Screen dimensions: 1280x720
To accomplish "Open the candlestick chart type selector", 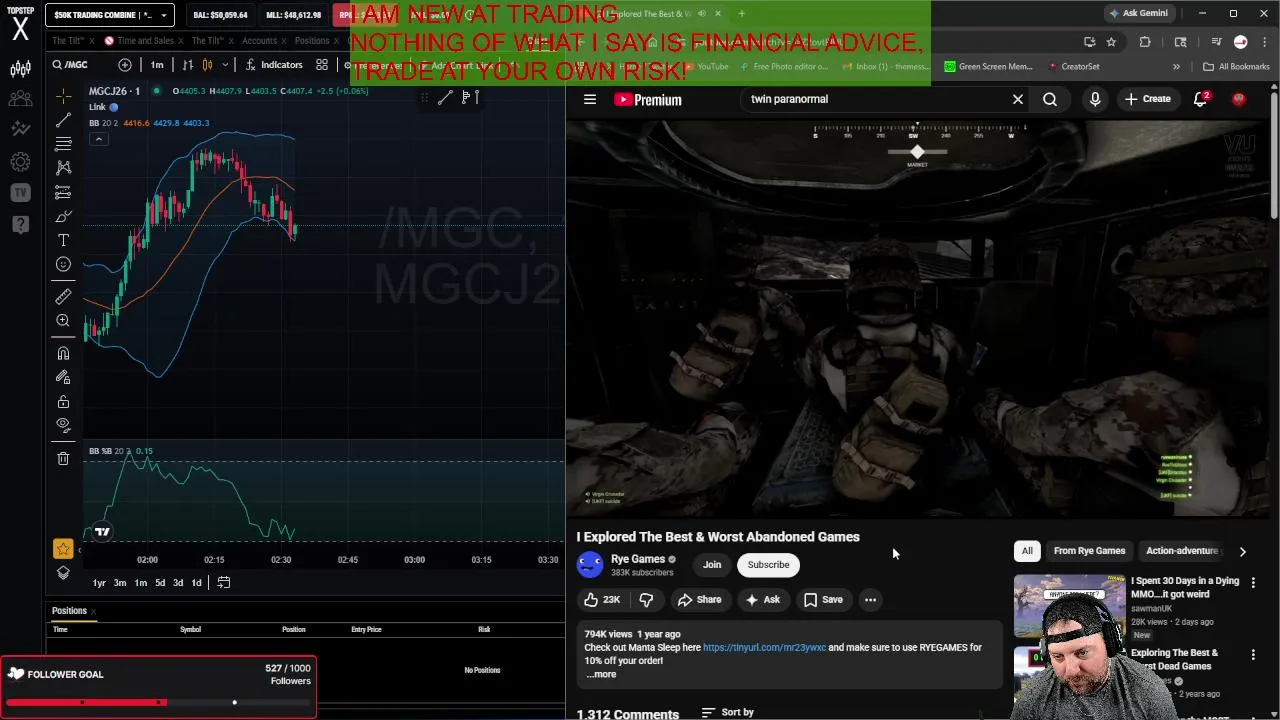I will click(207, 65).
